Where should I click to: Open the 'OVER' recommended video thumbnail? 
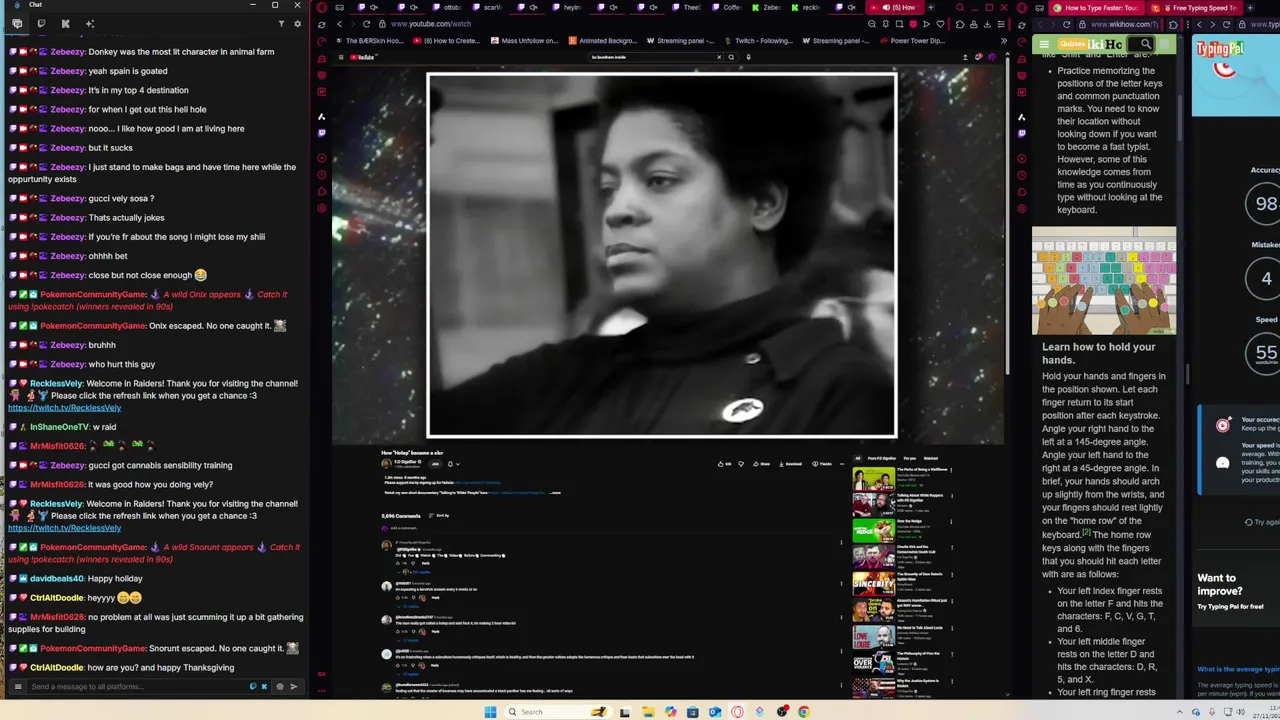[873, 661]
